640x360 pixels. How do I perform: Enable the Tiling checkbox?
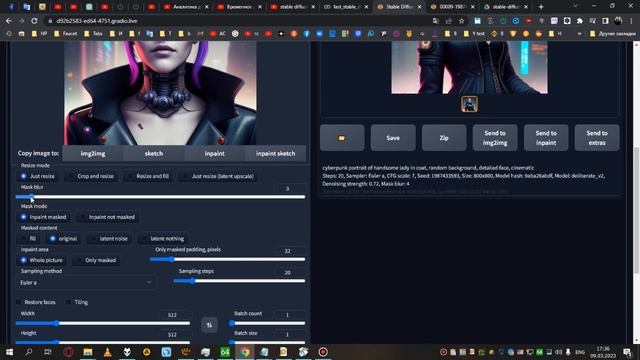[x=68, y=302]
